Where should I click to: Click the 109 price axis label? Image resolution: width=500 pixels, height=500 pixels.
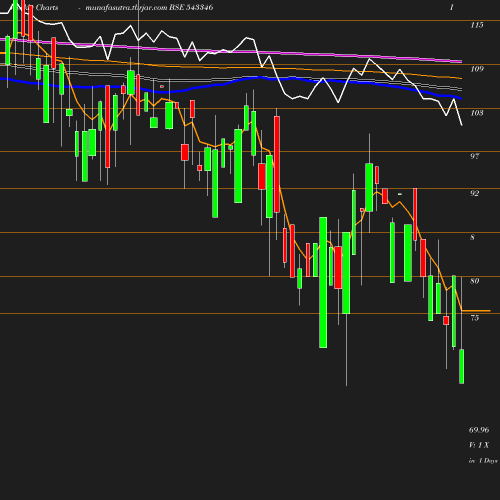coord(477,69)
